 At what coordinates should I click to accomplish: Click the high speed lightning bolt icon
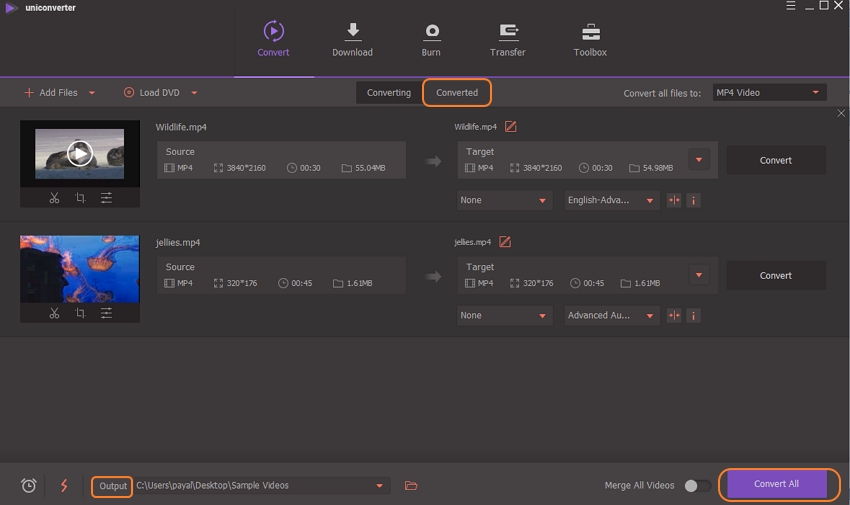click(64, 486)
